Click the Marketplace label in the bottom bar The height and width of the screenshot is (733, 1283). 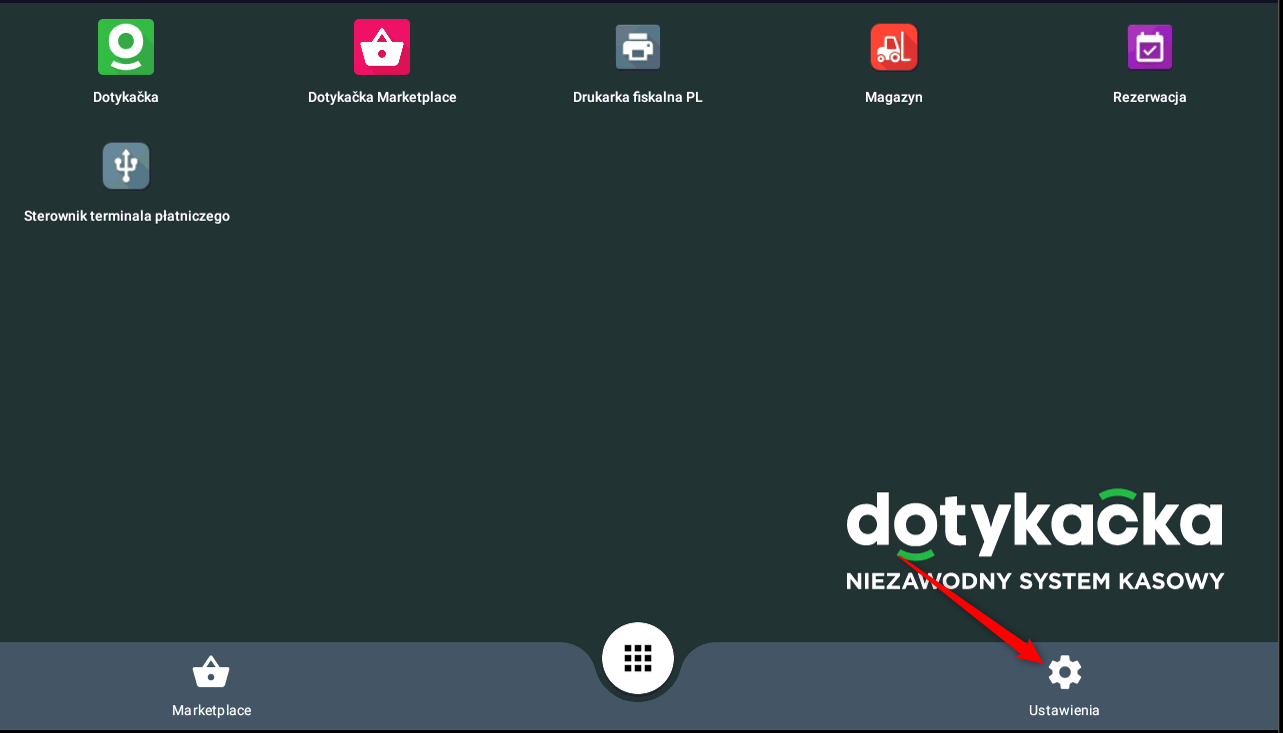[x=211, y=710]
